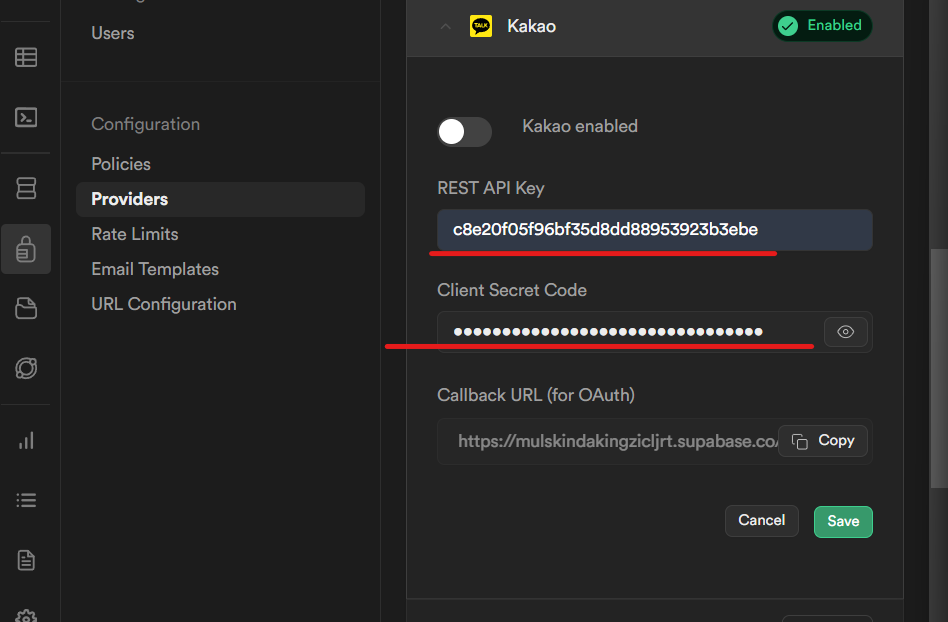This screenshot has width=948, height=622.
Task: Reveal Client Secret Code with eye icon
Action: pos(845,332)
